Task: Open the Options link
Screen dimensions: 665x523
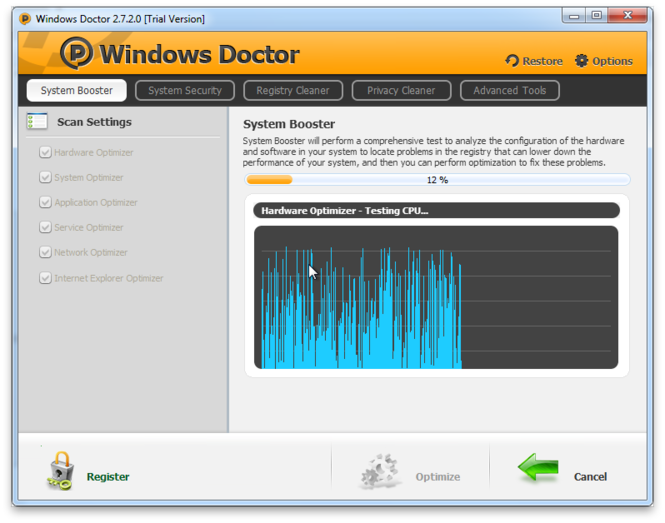Action: (x=612, y=62)
